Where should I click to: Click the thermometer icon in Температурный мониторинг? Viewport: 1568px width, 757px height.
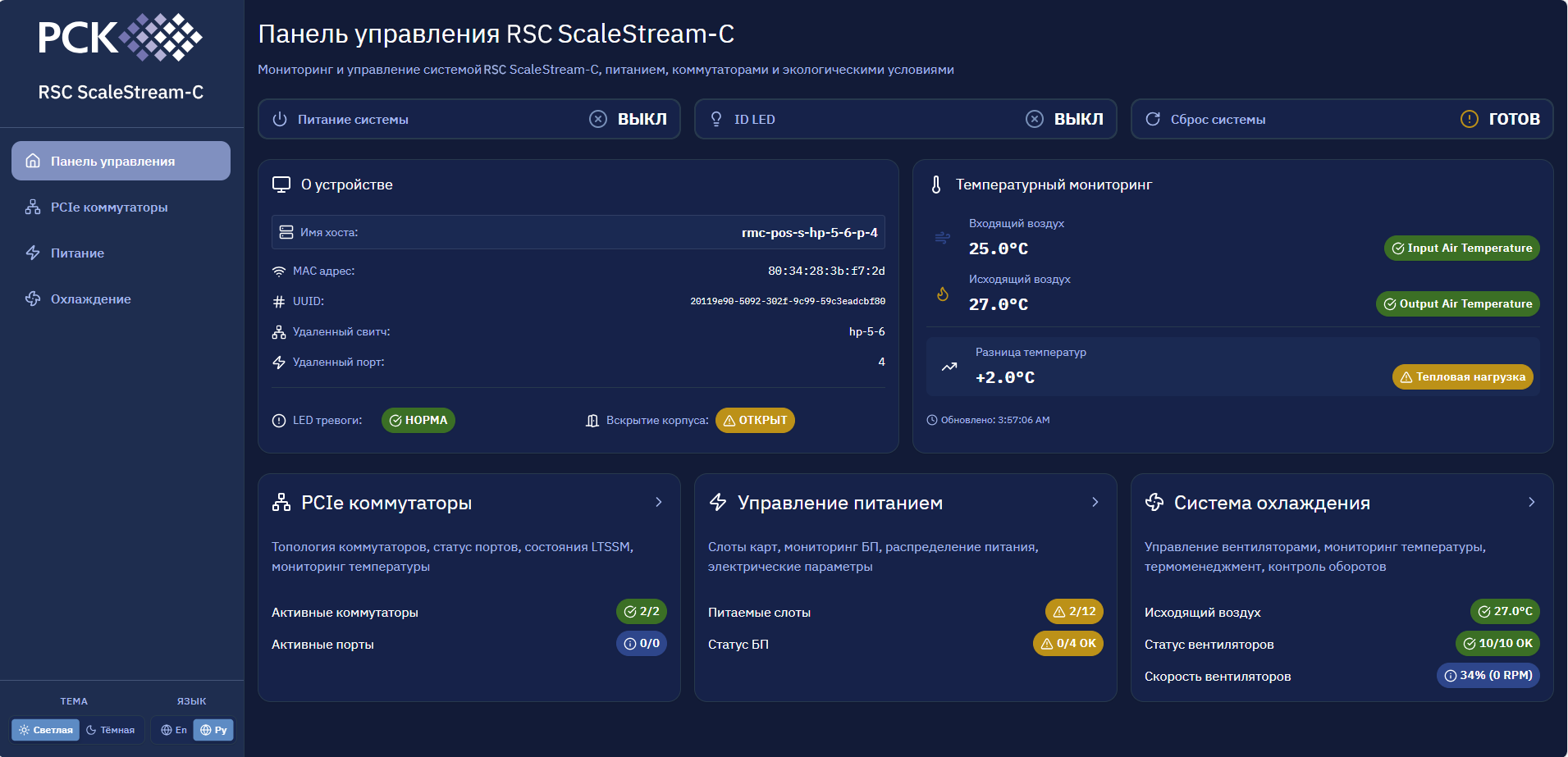click(936, 185)
